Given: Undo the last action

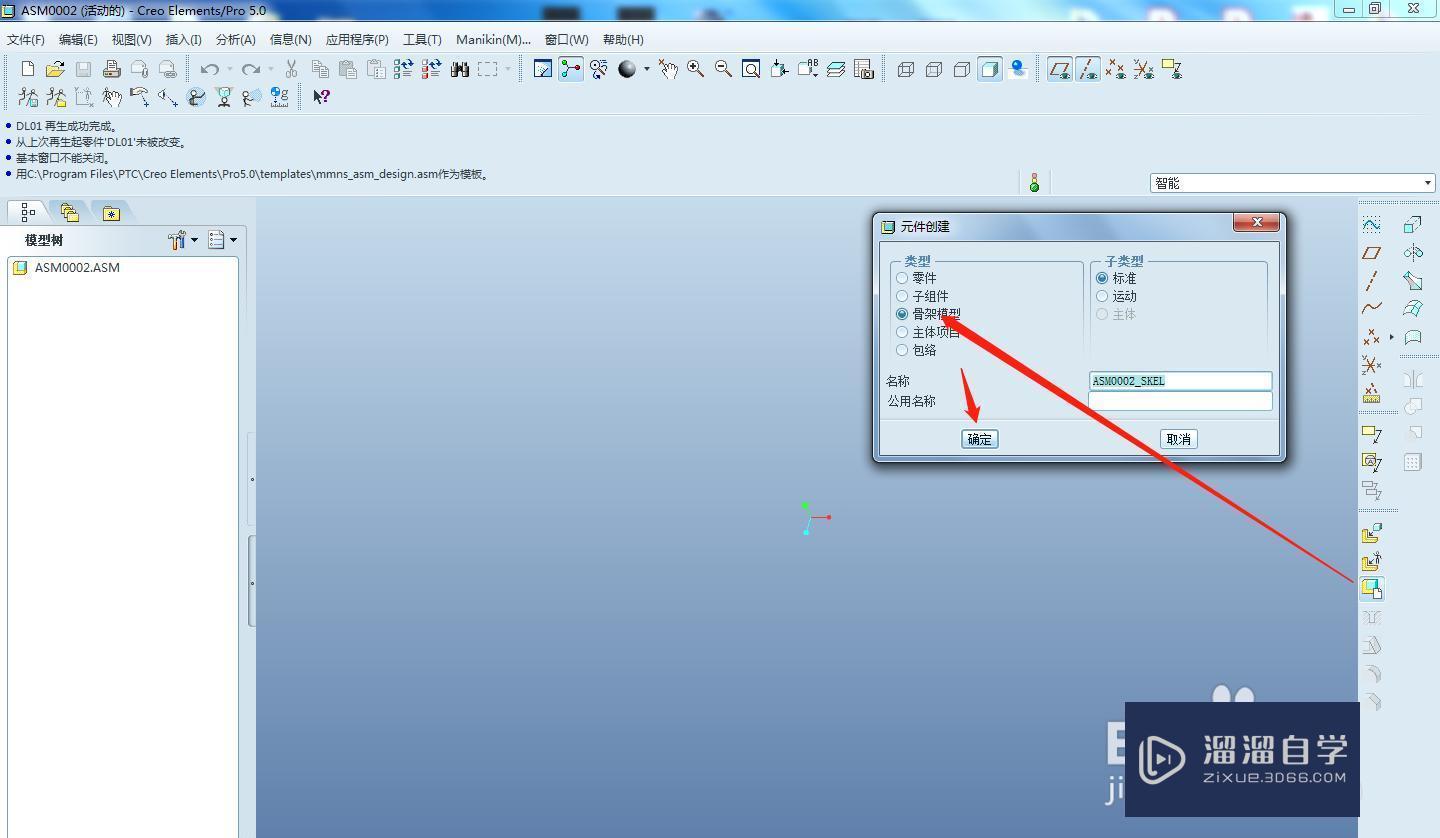Looking at the screenshot, I should [209, 69].
